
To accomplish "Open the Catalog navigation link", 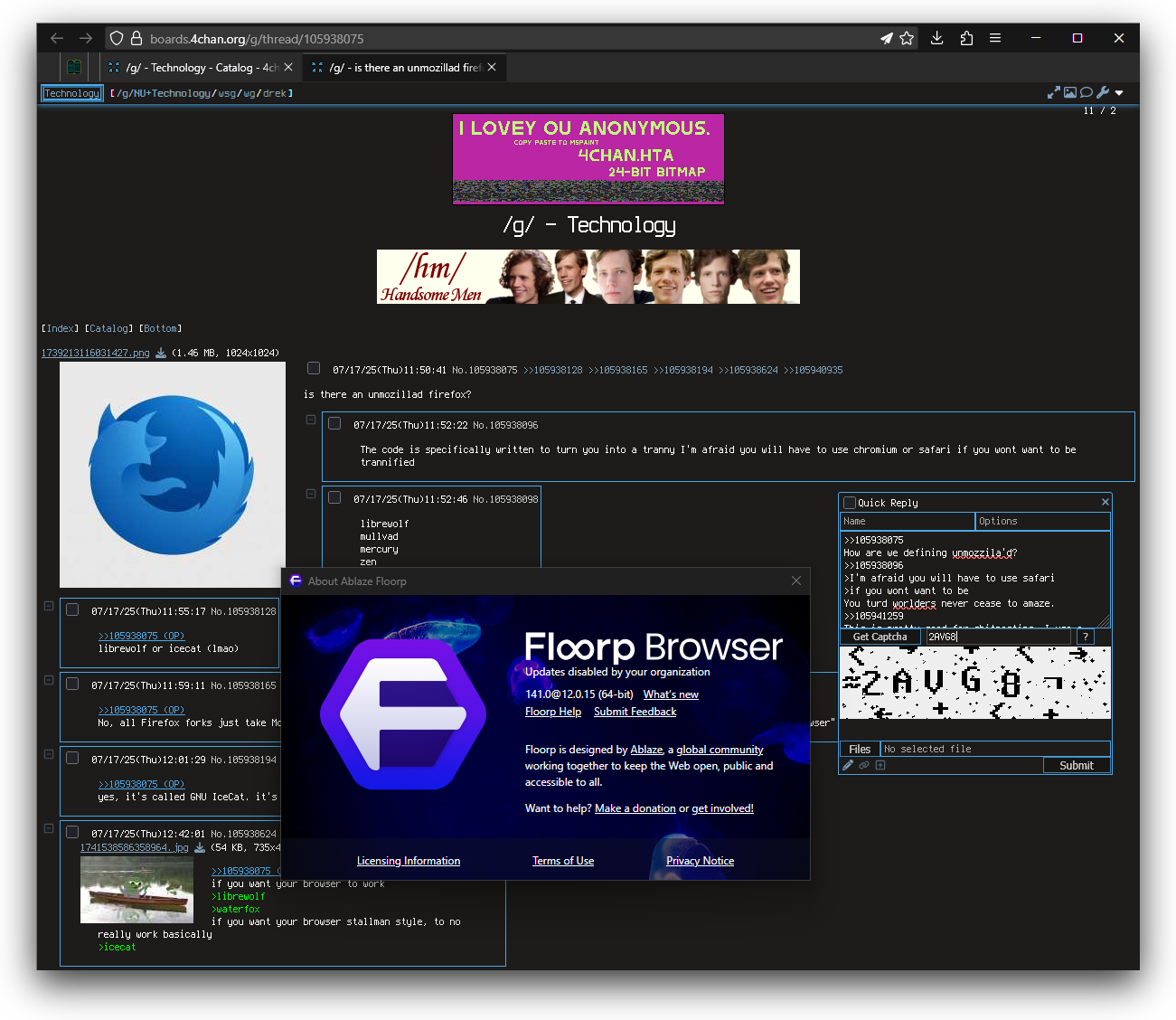I will click(x=108, y=328).
